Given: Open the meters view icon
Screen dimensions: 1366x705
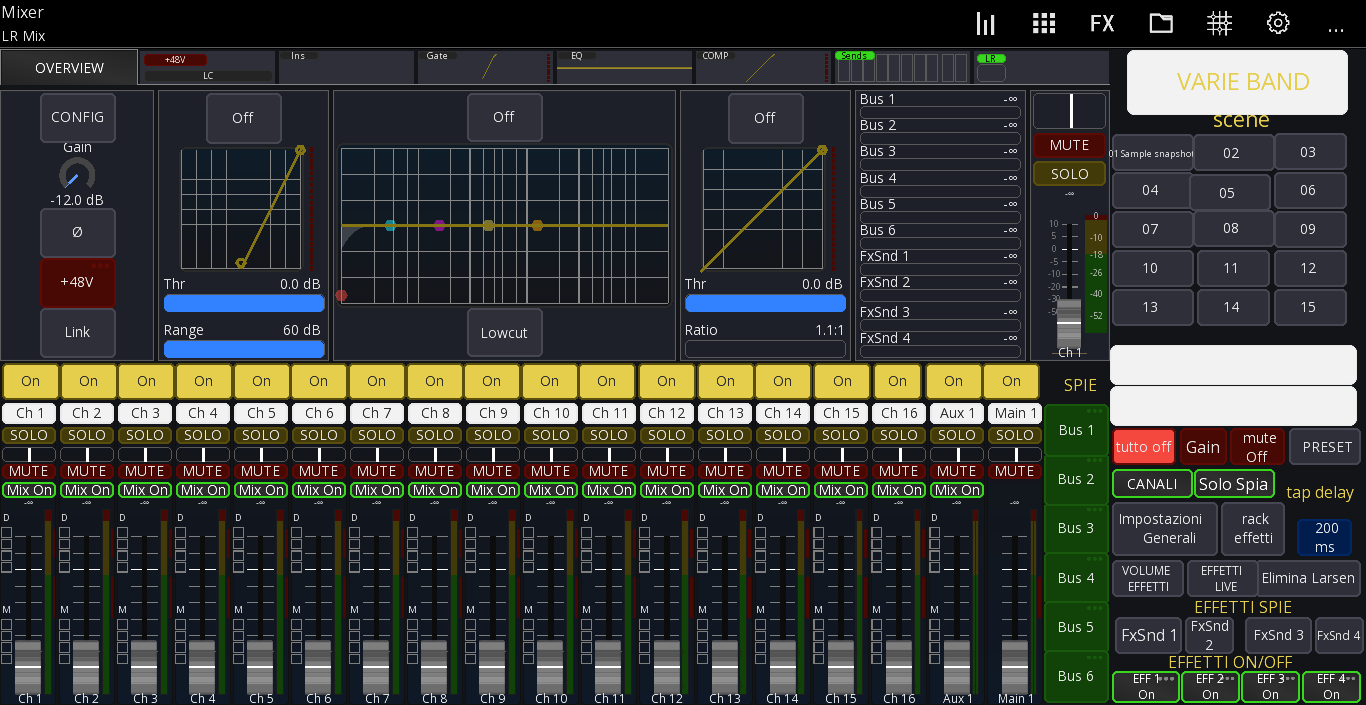Looking at the screenshot, I should point(986,24).
